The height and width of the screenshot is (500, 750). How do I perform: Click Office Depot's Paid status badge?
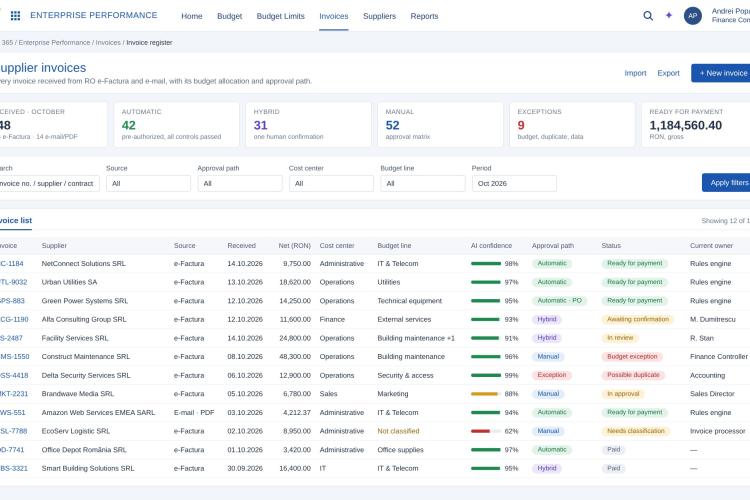pyautogui.click(x=613, y=450)
